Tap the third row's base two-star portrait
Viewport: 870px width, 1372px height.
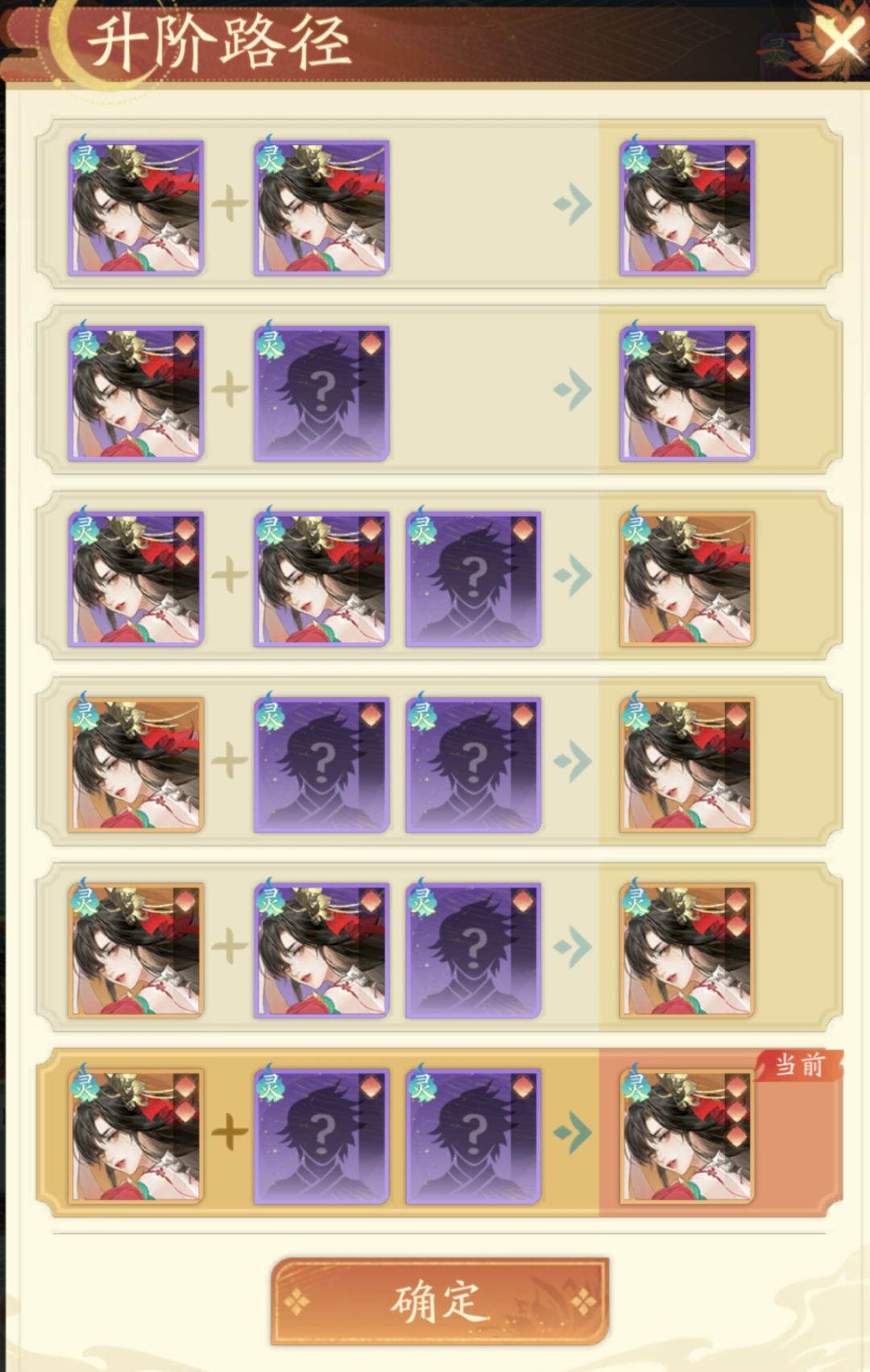coord(135,578)
